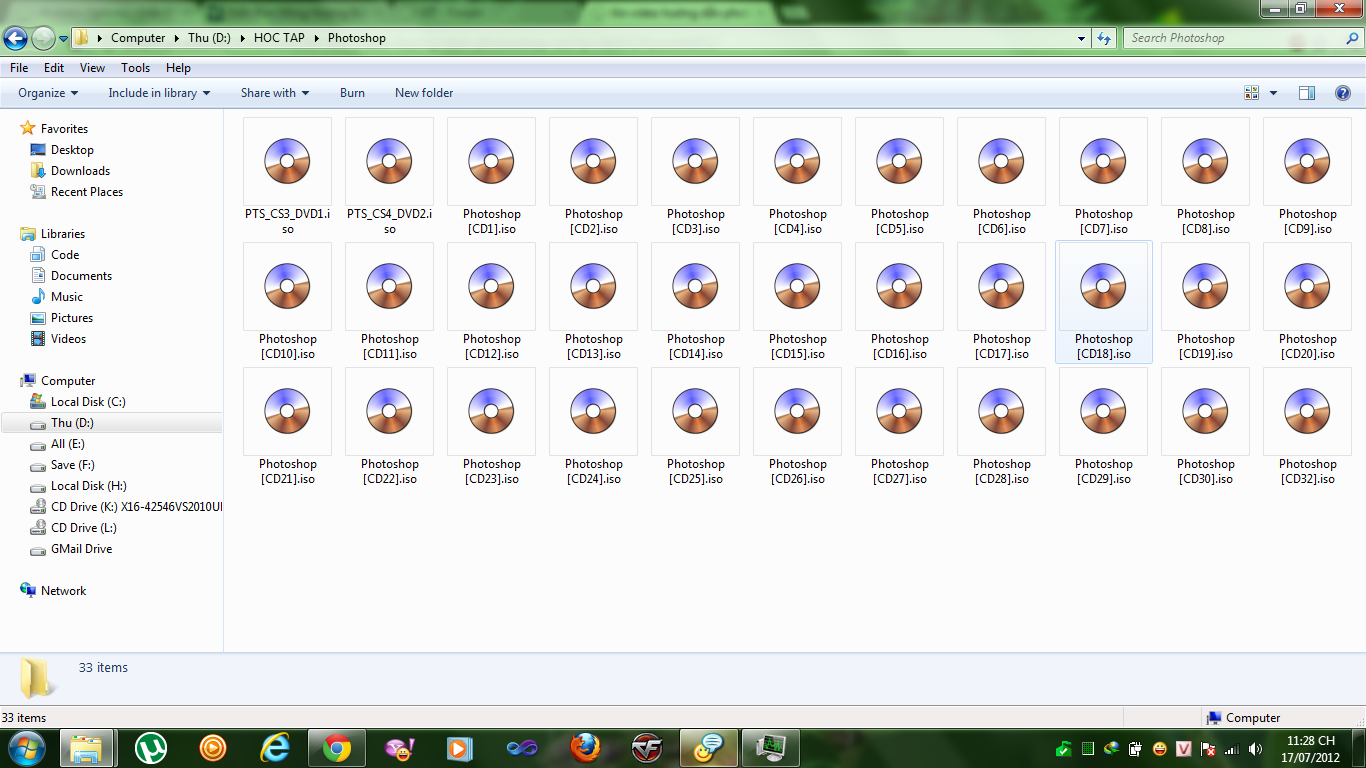Viewport: 1366px width, 768px height.
Task: Launch Firefox from the taskbar
Action: tap(585, 747)
